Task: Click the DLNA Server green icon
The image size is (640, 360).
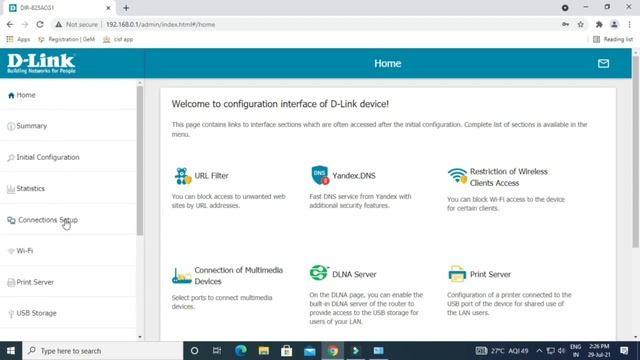Action: [x=319, y=273]
